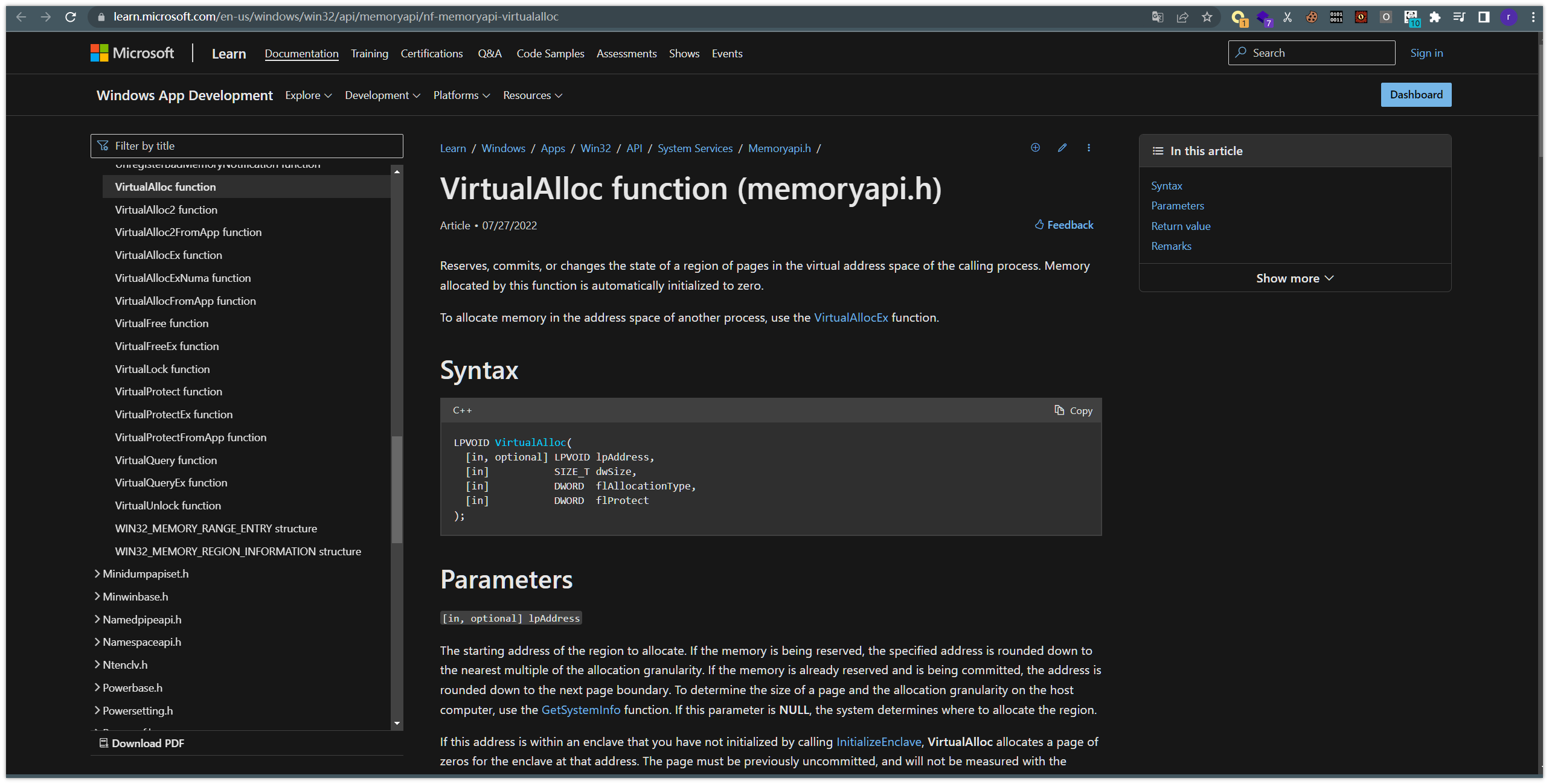Open the article's more actions menu
The image size is (1549, 784).
pos(1089,148)
